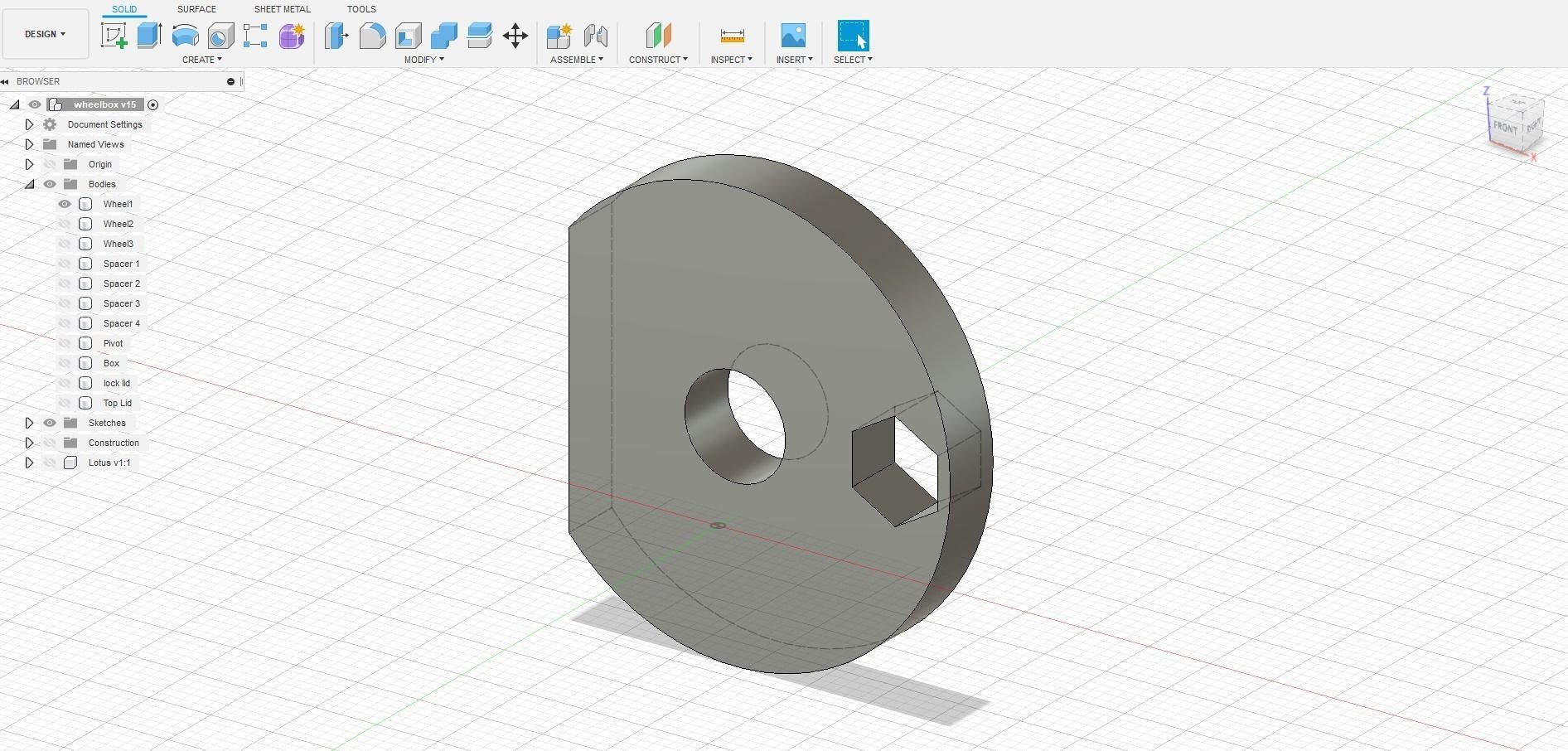Switch to the SHEET METAL tab

coord(283,9)
